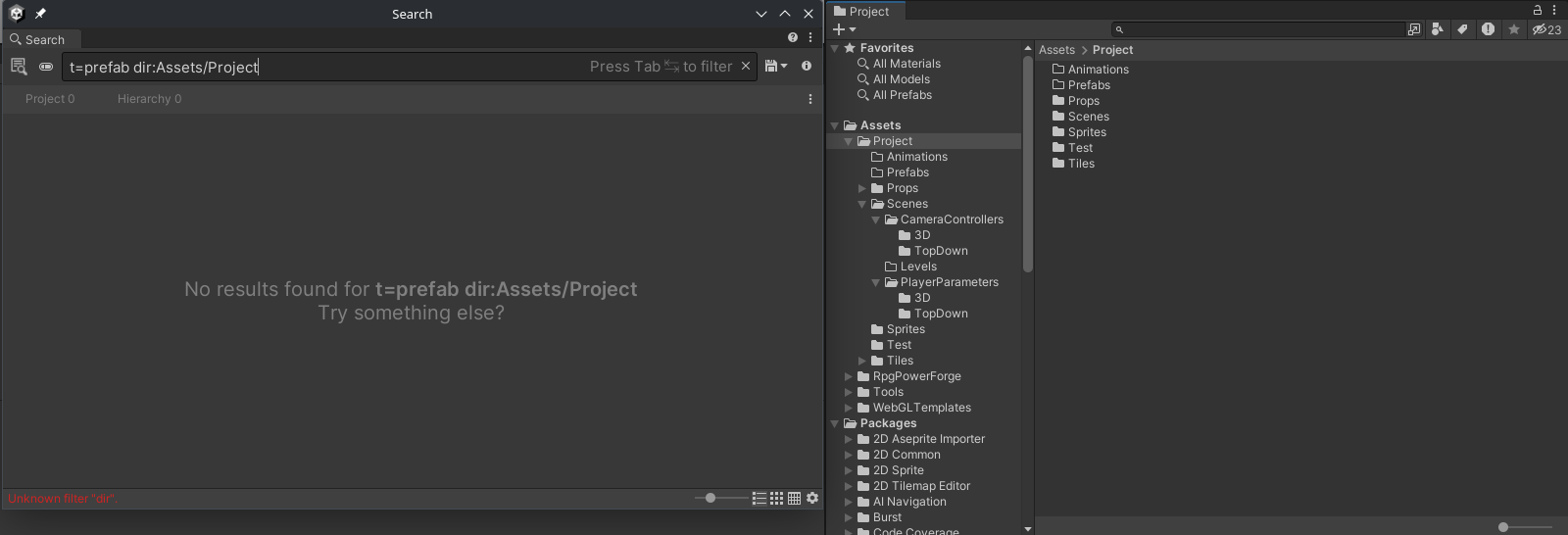Open the save search query dropdown
This screenshot has width=1568, height=535.
[x=776, y=67]
